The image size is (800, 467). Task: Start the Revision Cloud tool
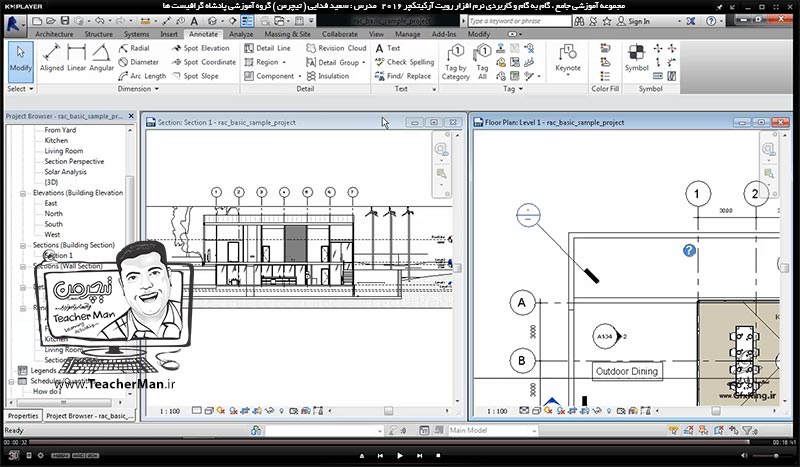tap(336, 48)
